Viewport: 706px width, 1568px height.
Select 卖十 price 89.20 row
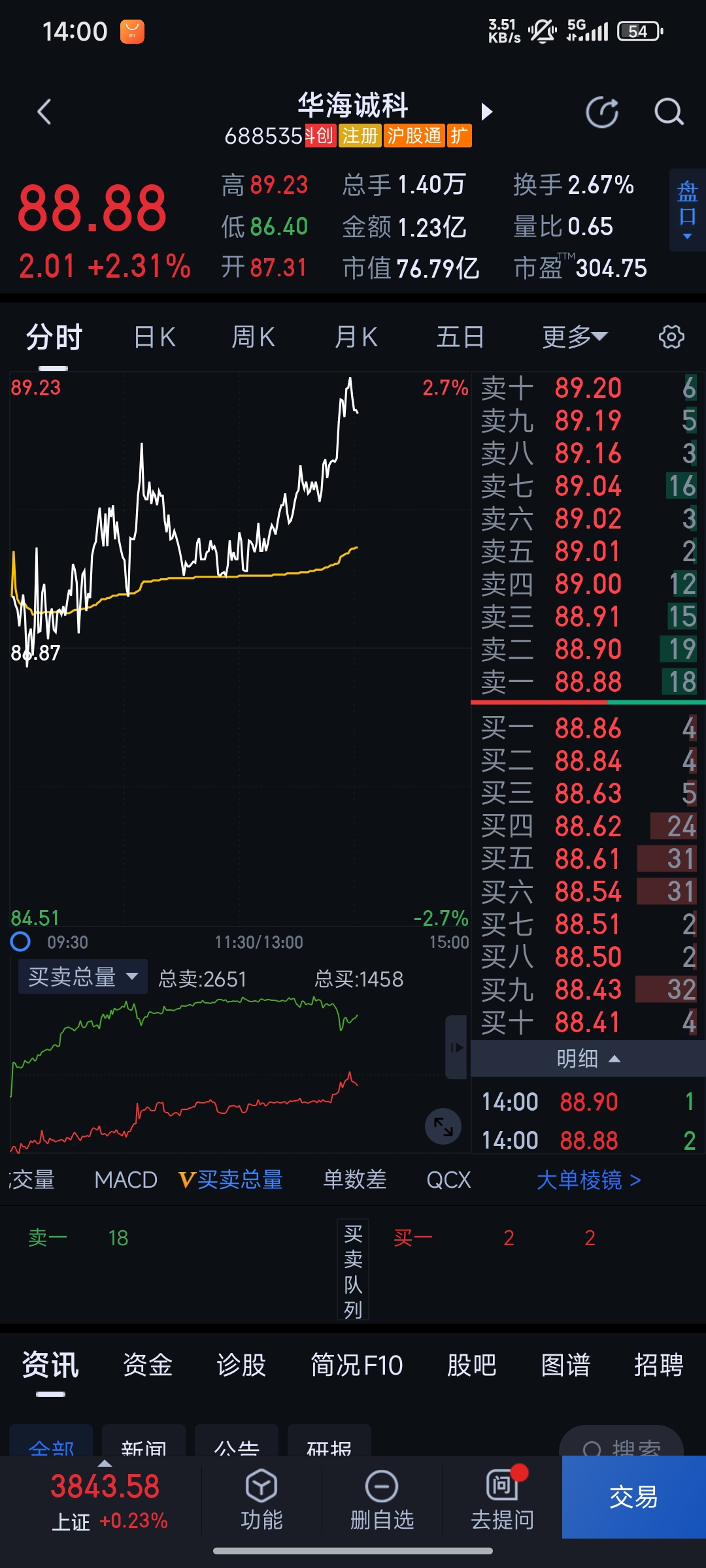(x=588, y=388)
